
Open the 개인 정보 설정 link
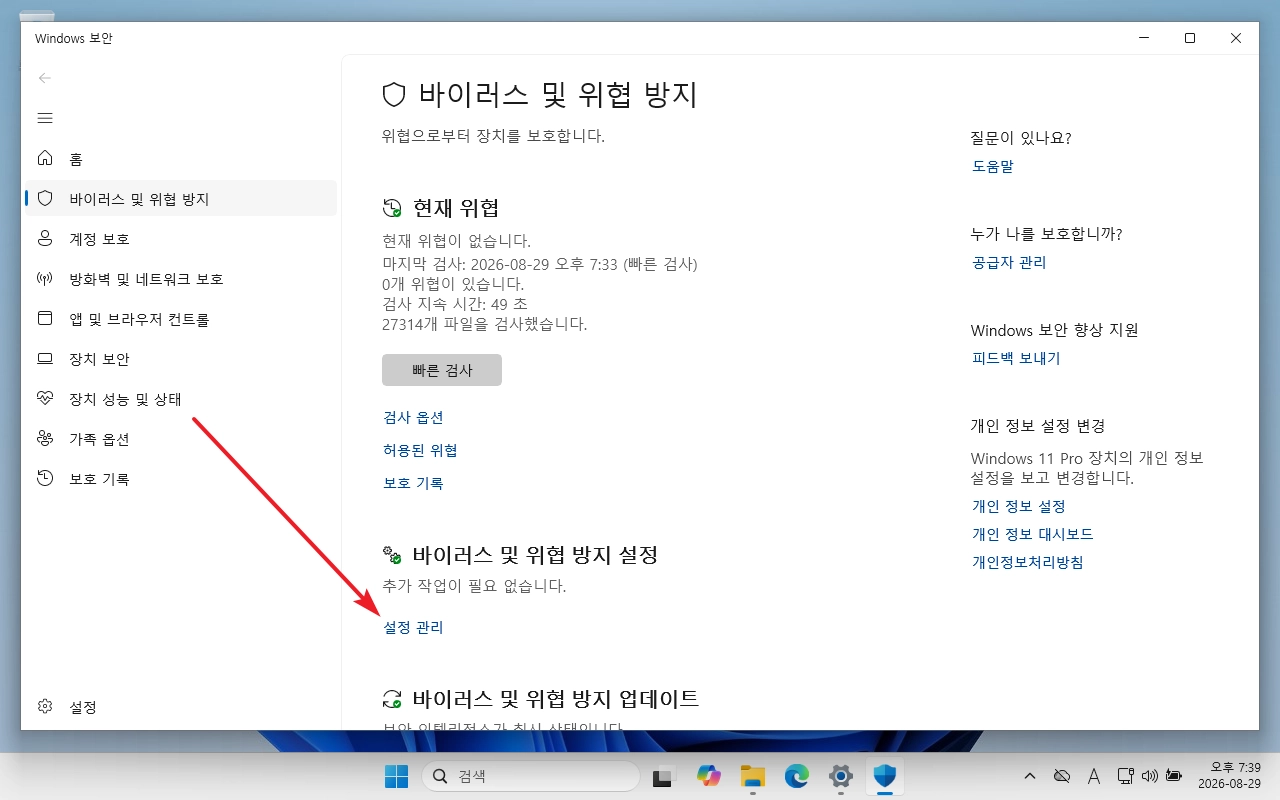point(1019,506)
